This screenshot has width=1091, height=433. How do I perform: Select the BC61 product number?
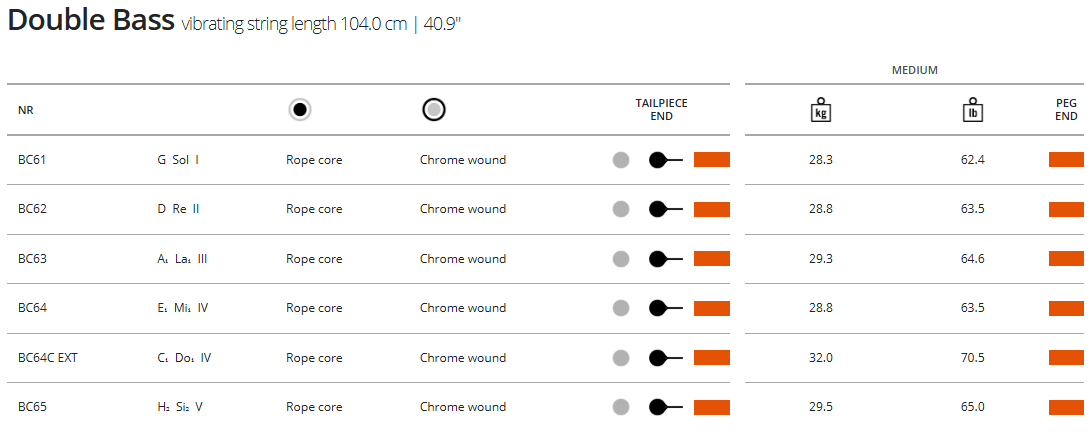32,160
